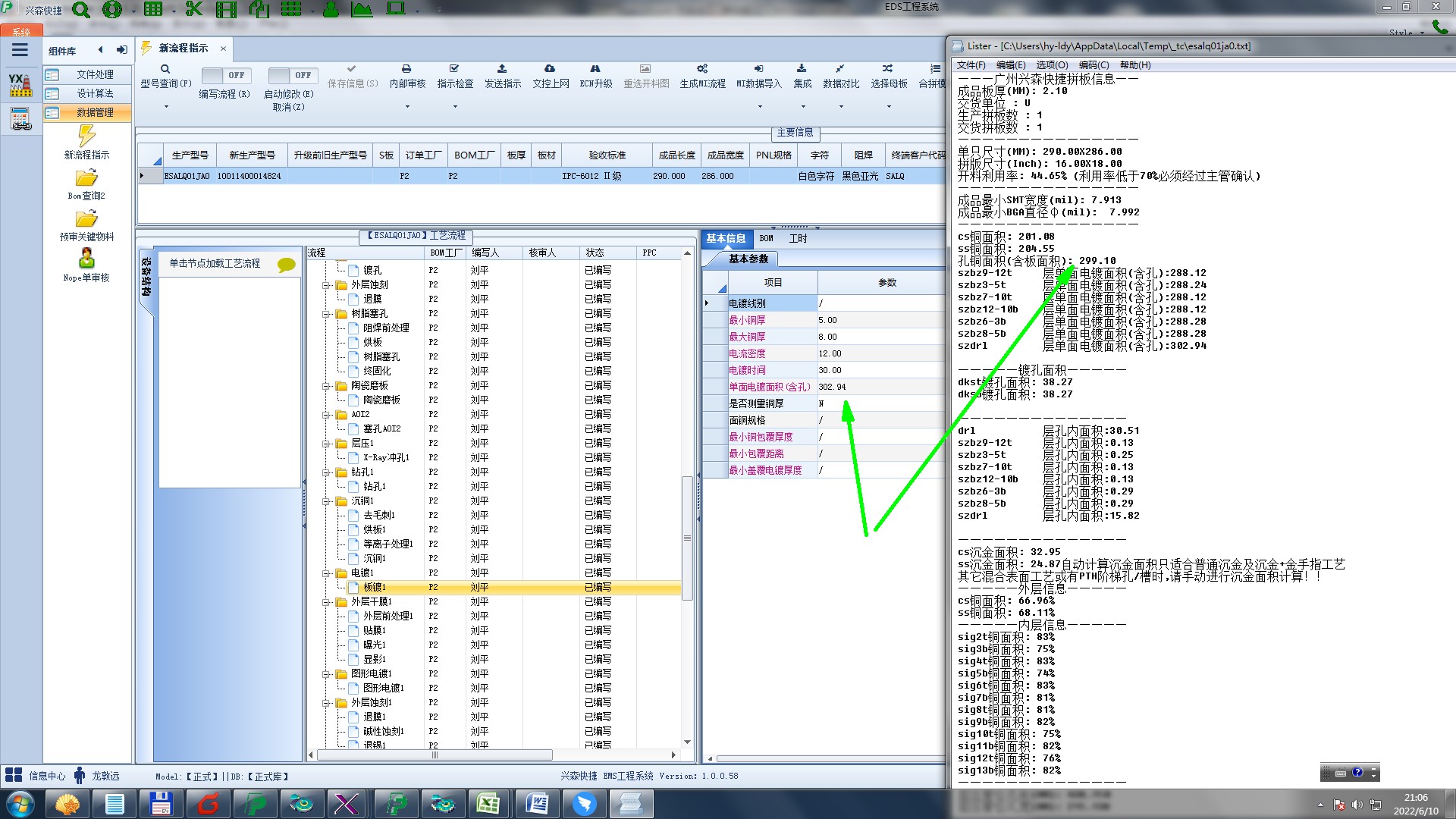Click the process tree horizontal scrollbar thumb

(435, 755)
